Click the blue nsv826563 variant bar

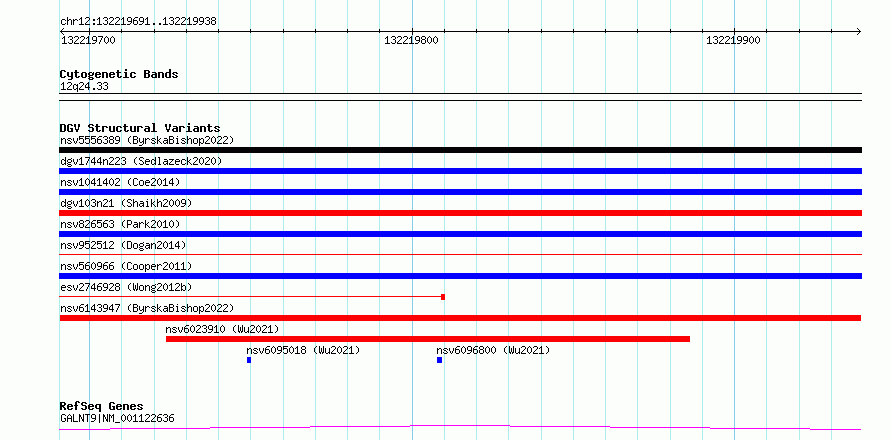pyautogui.click(x=460, y=234)
